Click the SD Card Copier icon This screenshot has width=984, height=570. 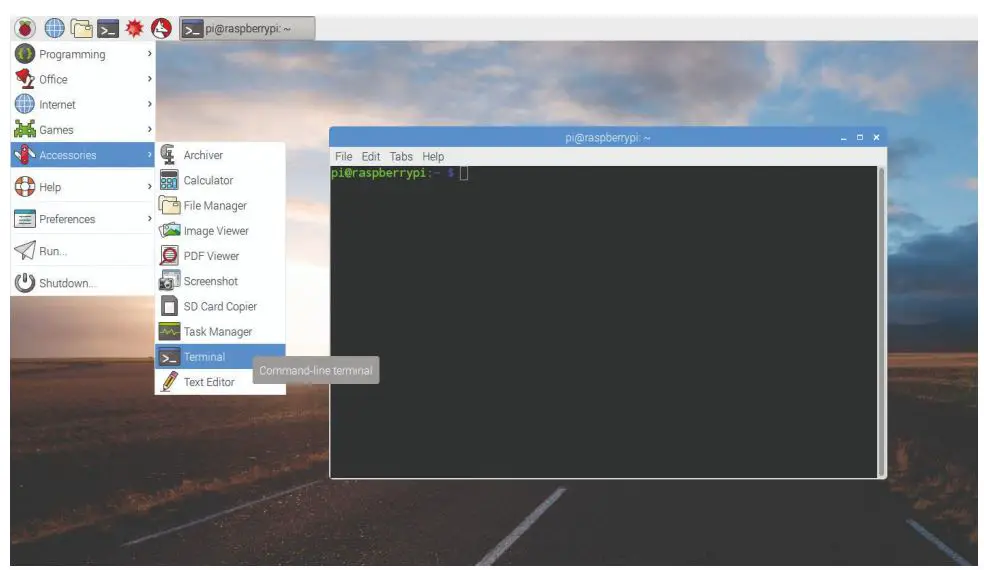pyautogui.click(x=169, y=306)
